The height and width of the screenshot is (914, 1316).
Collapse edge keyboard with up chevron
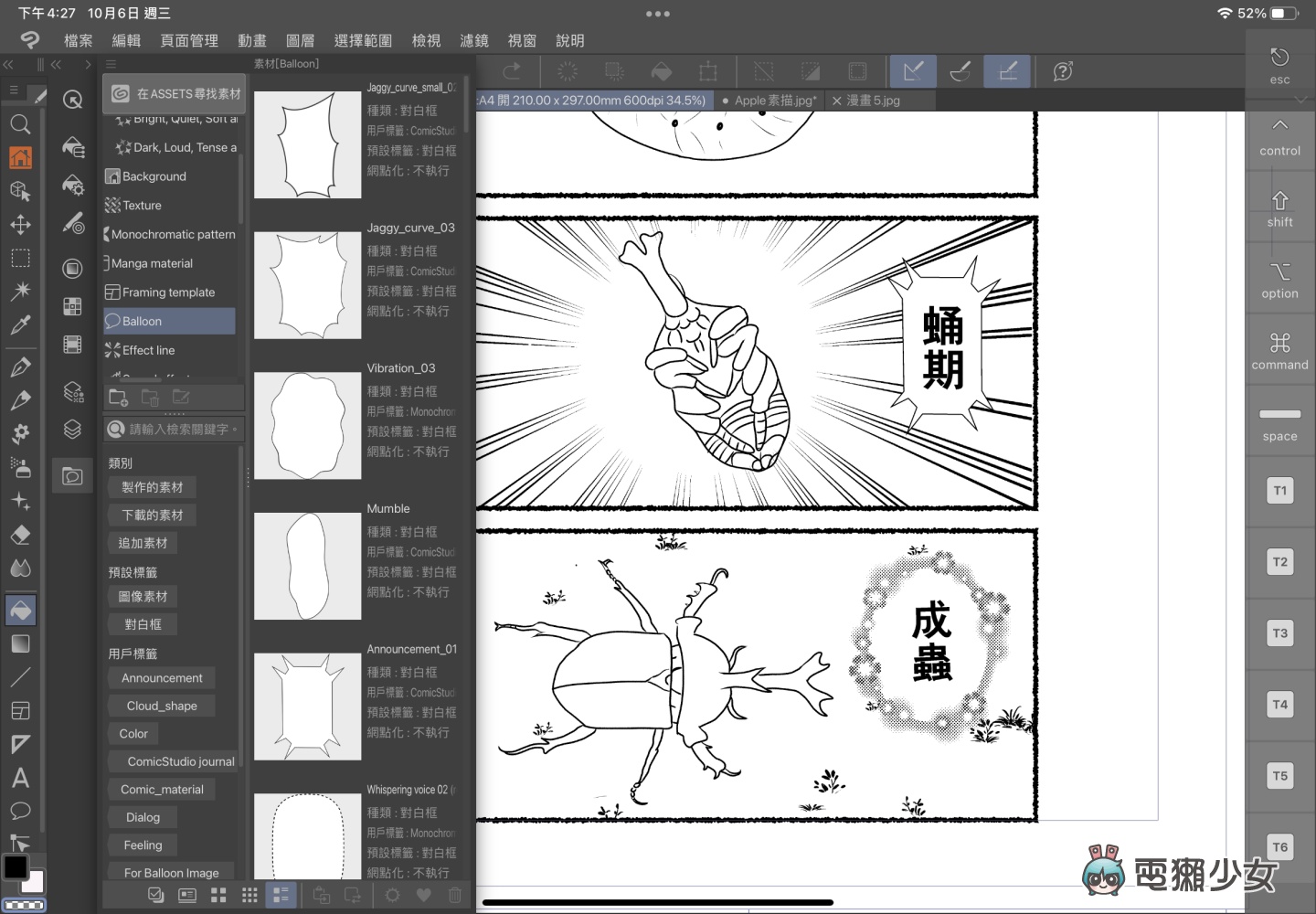coord(1280,124)
